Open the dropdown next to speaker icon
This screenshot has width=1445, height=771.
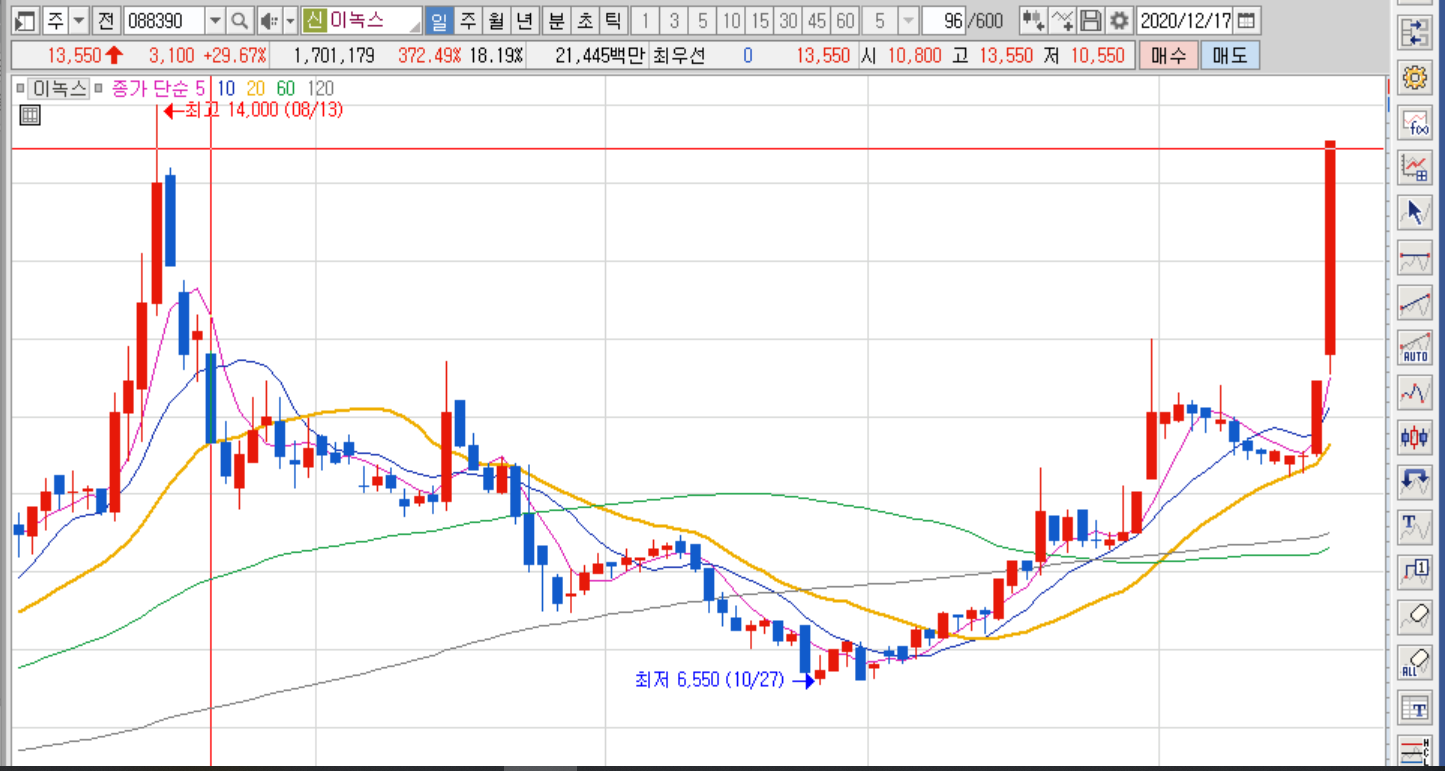290,20
